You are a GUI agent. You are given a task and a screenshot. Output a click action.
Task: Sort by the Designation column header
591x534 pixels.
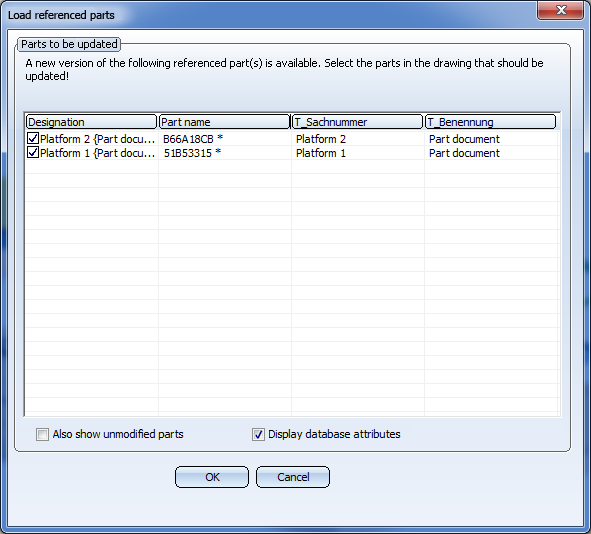pyautogui.click(x=91, y=122)
